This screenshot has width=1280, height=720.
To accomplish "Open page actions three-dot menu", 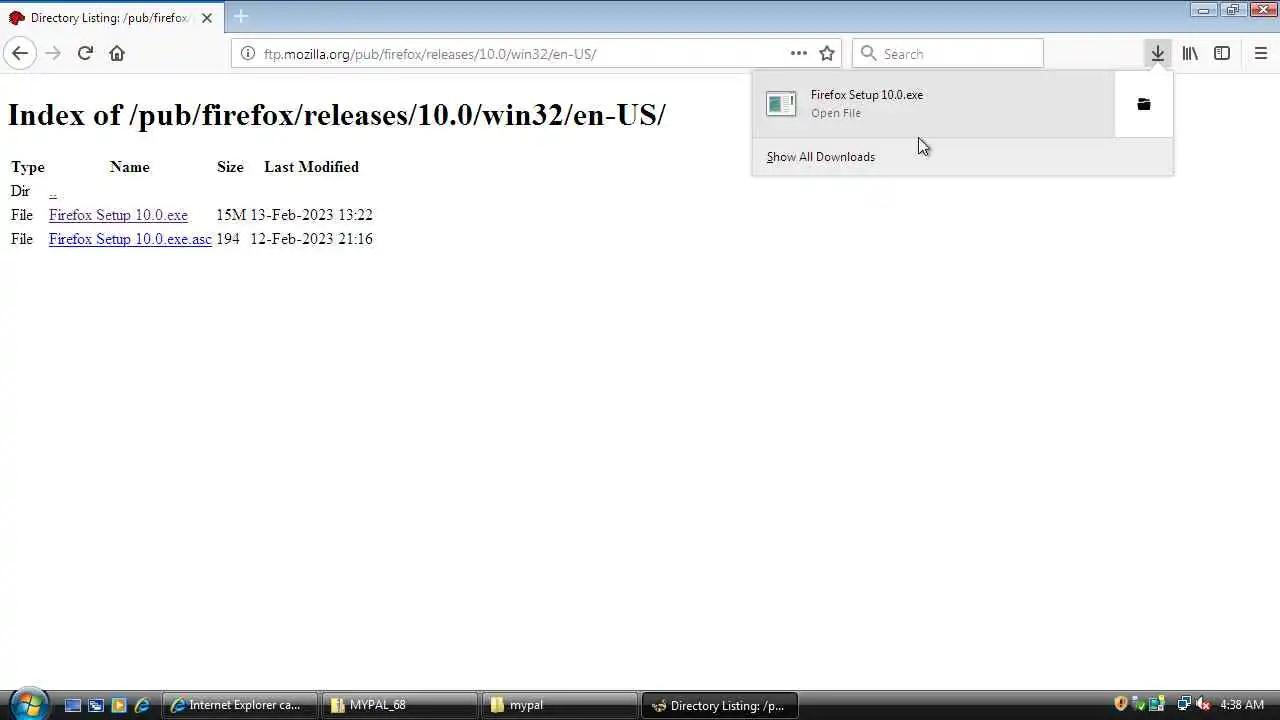I will click(x=798, y=53).
